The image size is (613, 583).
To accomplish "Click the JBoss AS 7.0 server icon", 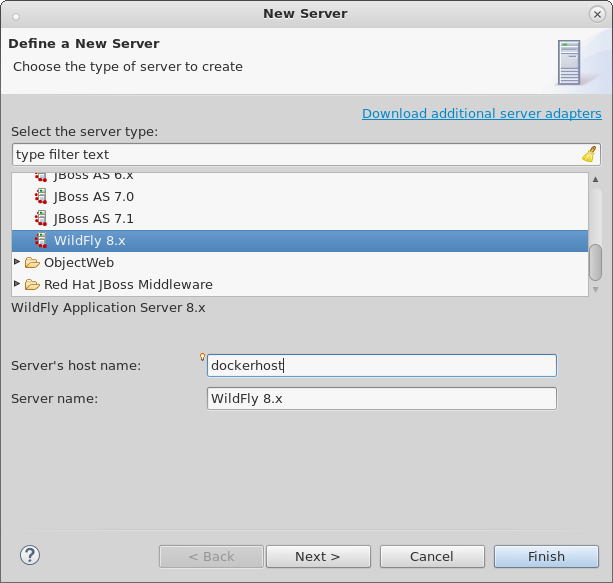I will pyautogui.click(x=41, y=197).
